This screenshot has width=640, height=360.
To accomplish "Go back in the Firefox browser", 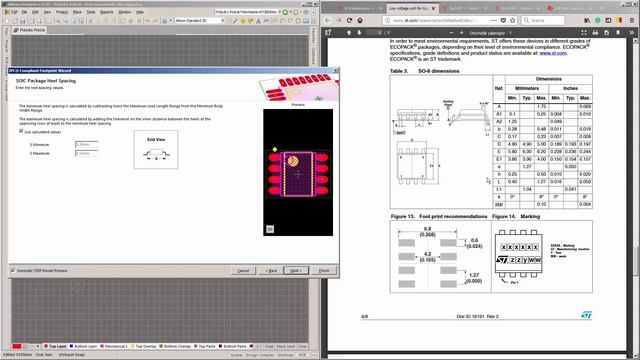I will pyautogui.click(x=328, y=20).
